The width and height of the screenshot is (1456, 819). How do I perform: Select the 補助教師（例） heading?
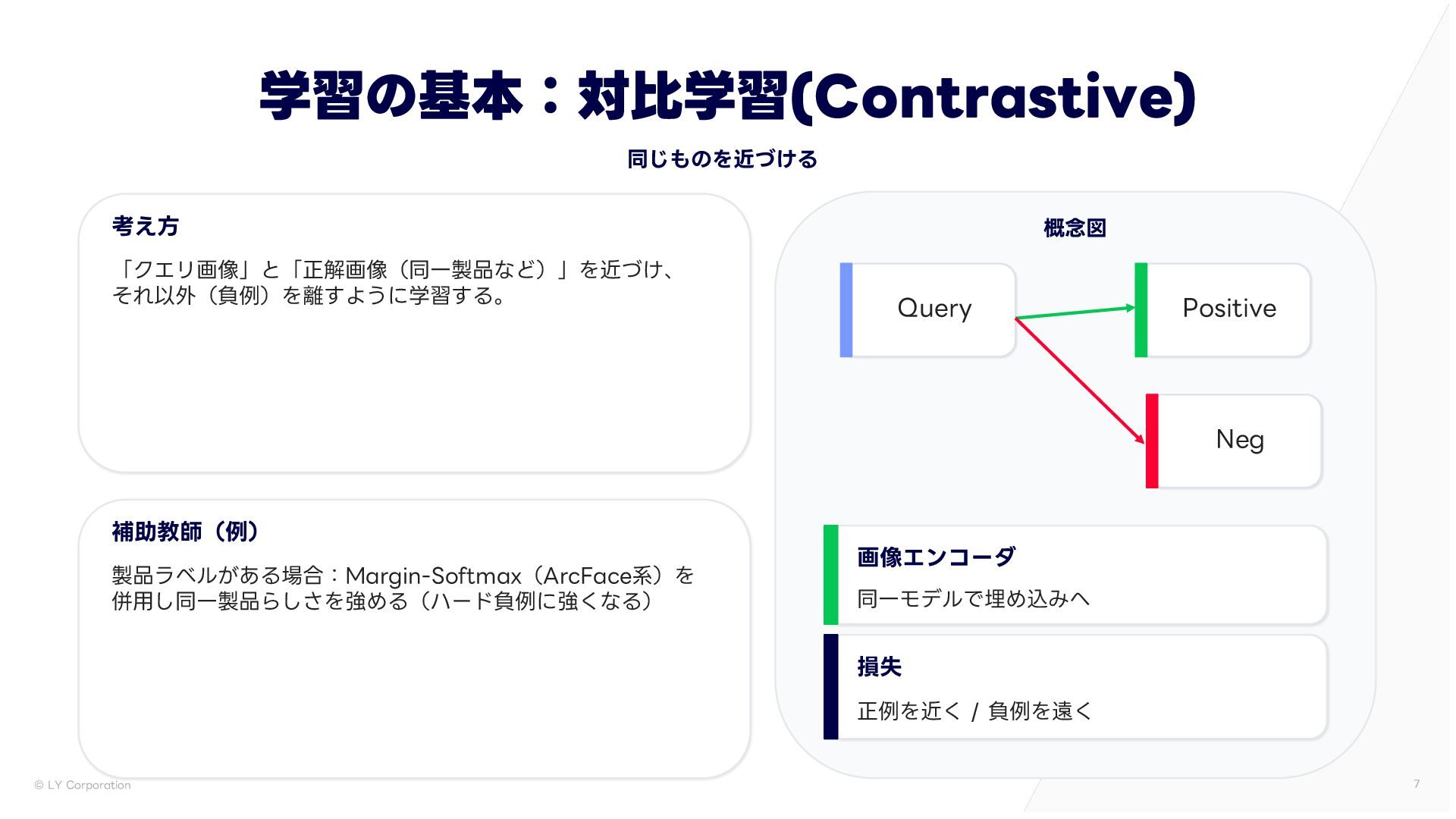click(187, 532)
